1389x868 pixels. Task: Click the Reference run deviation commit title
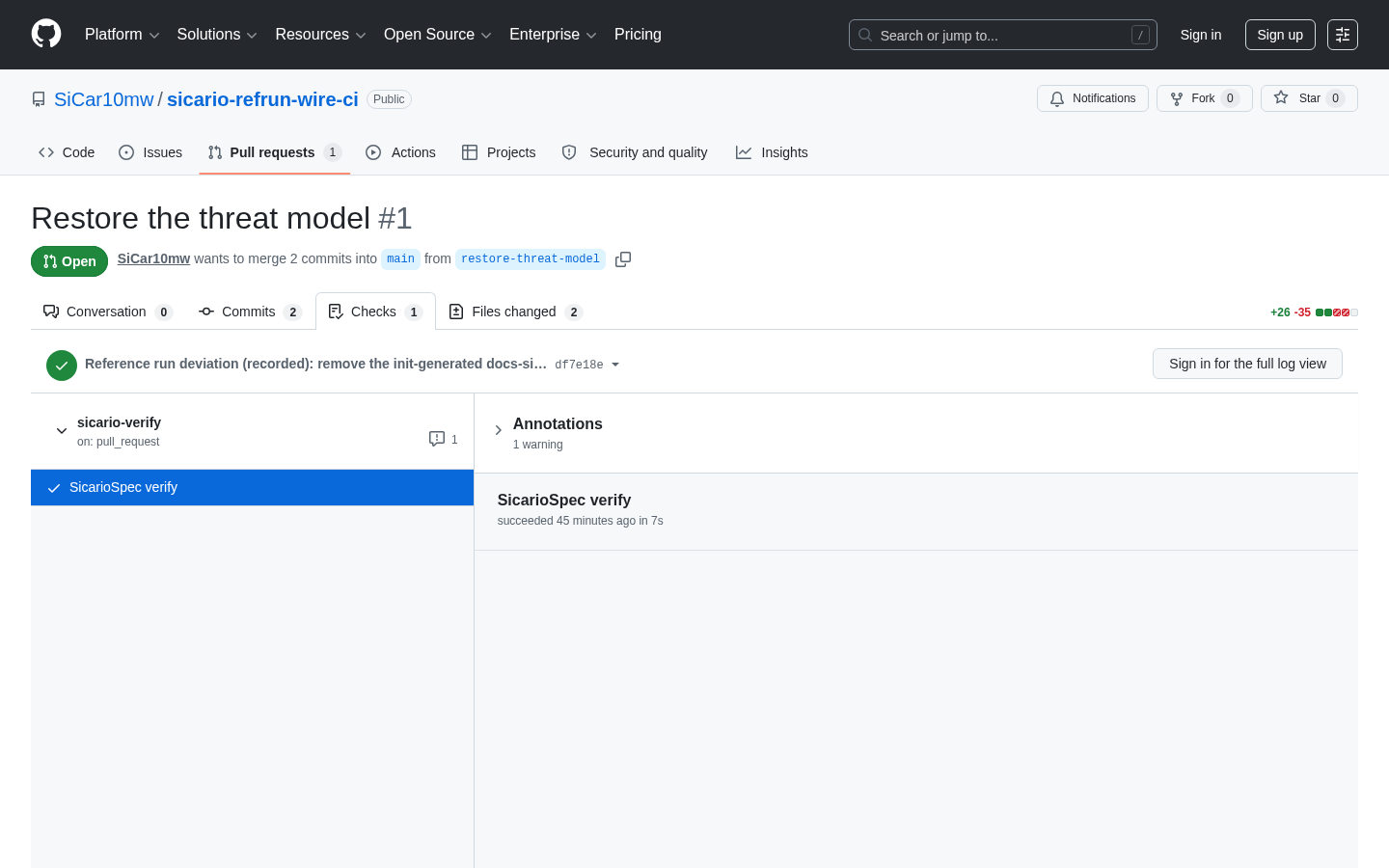315,364
